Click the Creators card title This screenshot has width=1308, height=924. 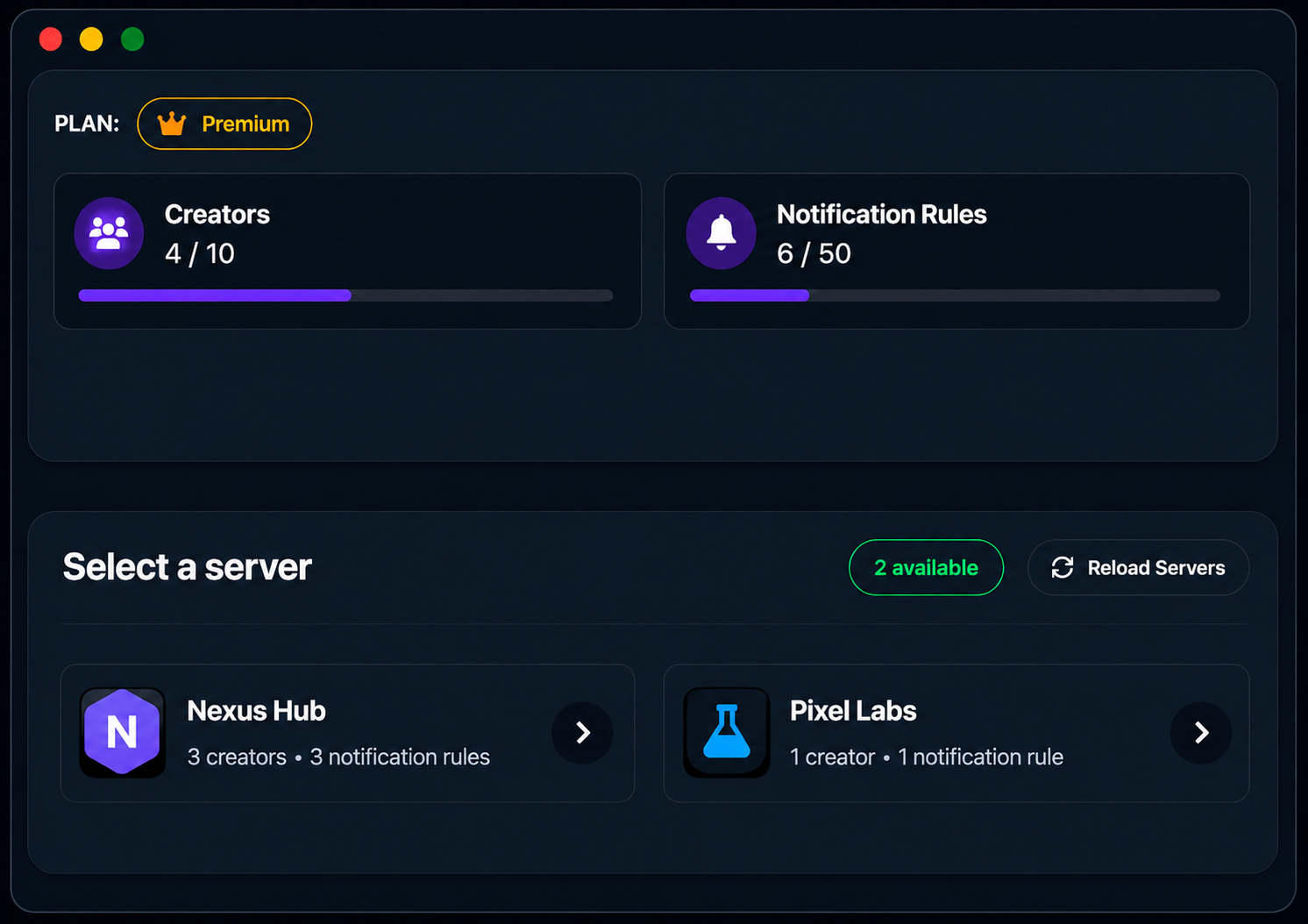[x=217, y=214]
